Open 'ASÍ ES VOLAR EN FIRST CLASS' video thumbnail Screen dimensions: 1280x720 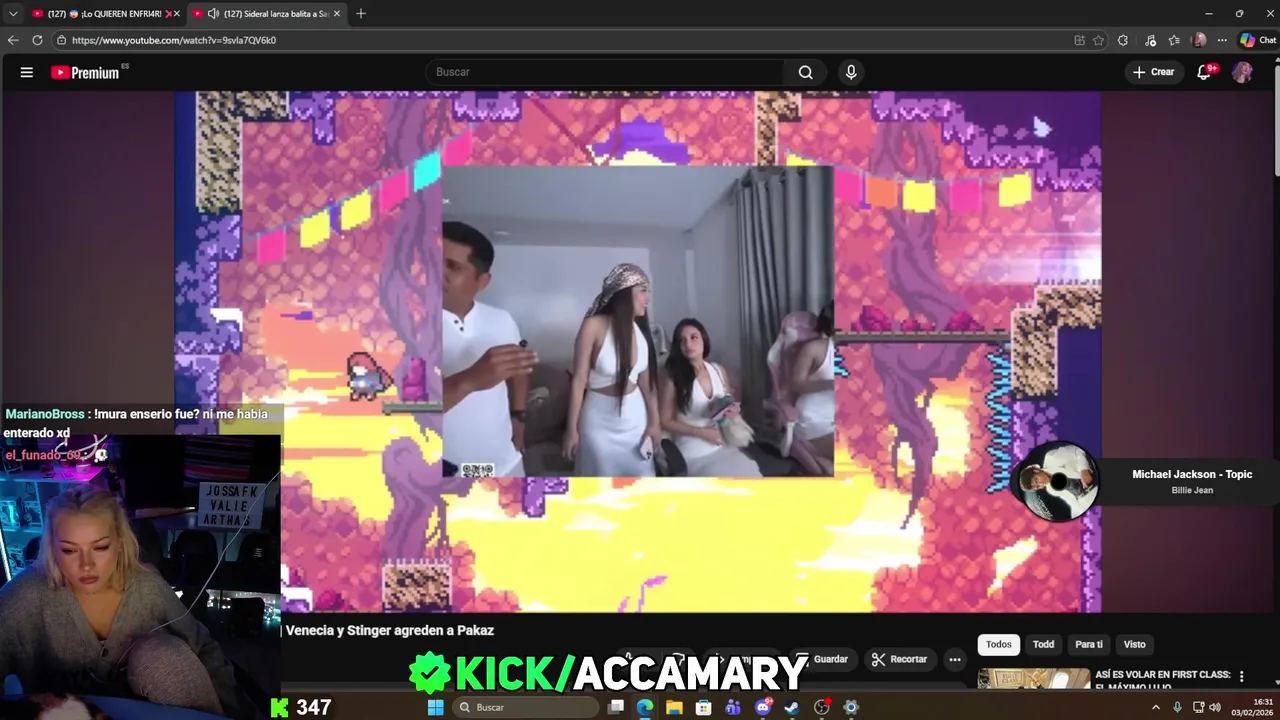(1034, 678)
